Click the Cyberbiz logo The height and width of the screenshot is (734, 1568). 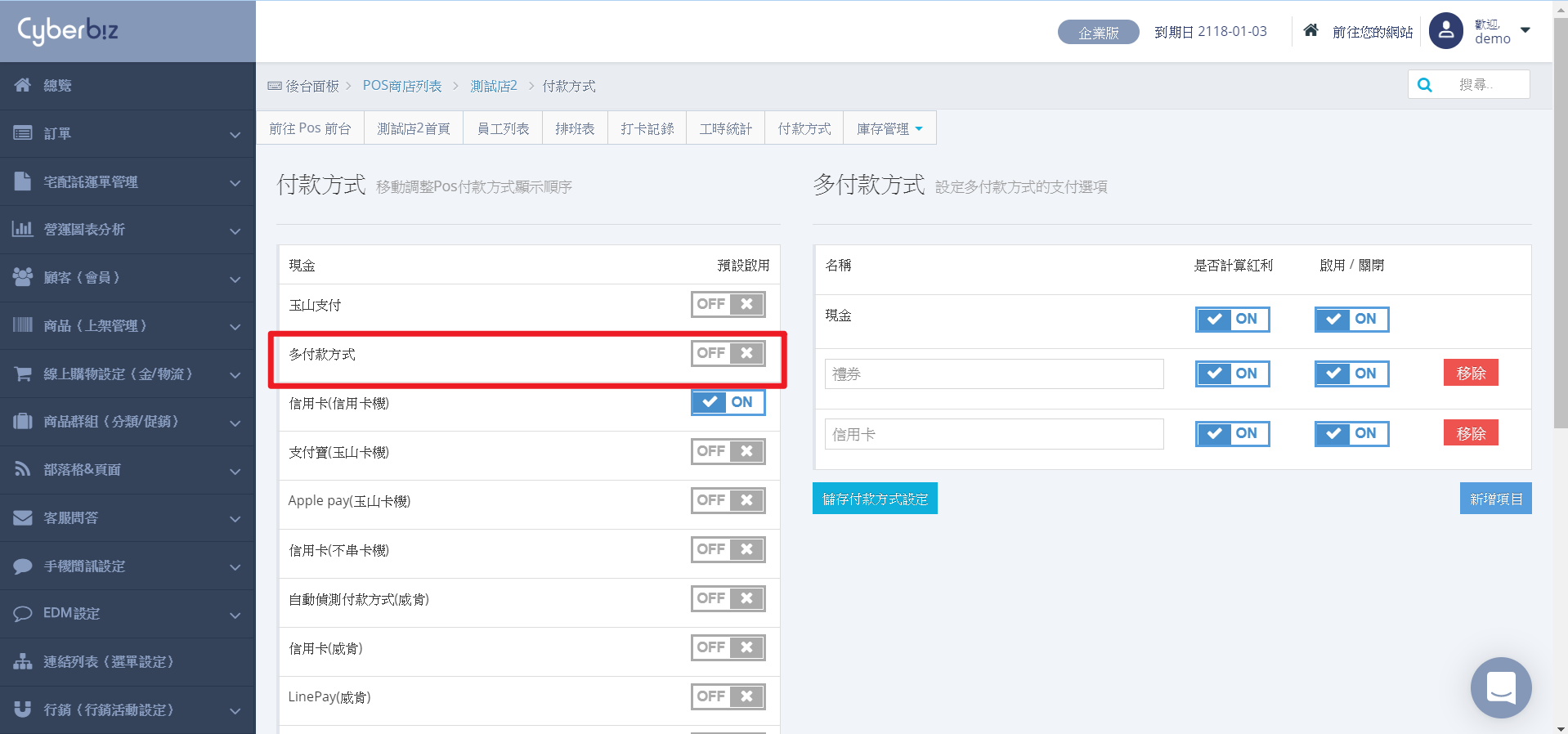[x=68, y=30]
